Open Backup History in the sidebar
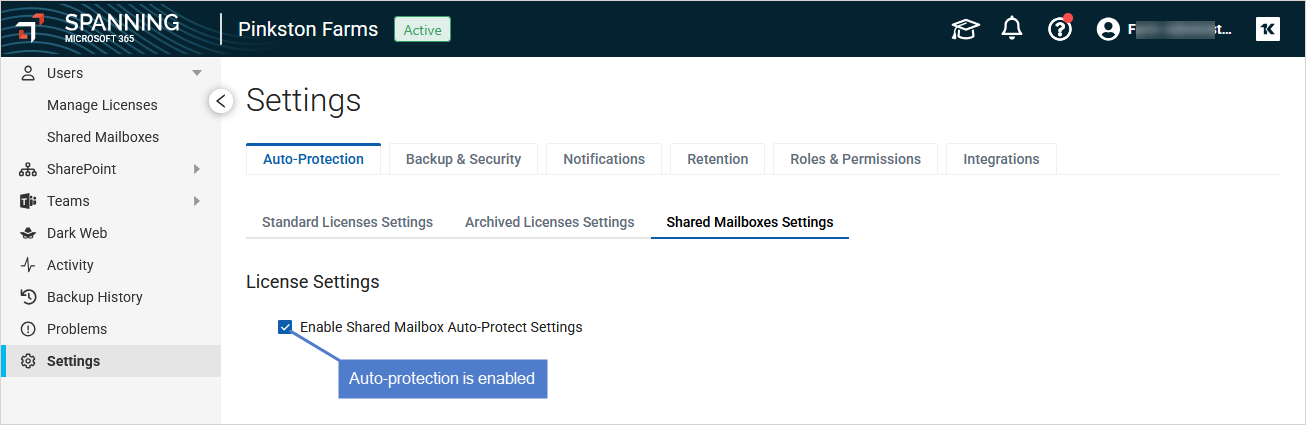 (94, 297)
